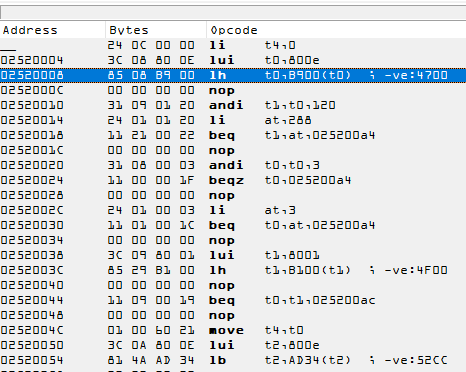This screenshot has width=466, height=372.
Task: Click bytes 85 29 B1 00
Action: click(151, 270)
